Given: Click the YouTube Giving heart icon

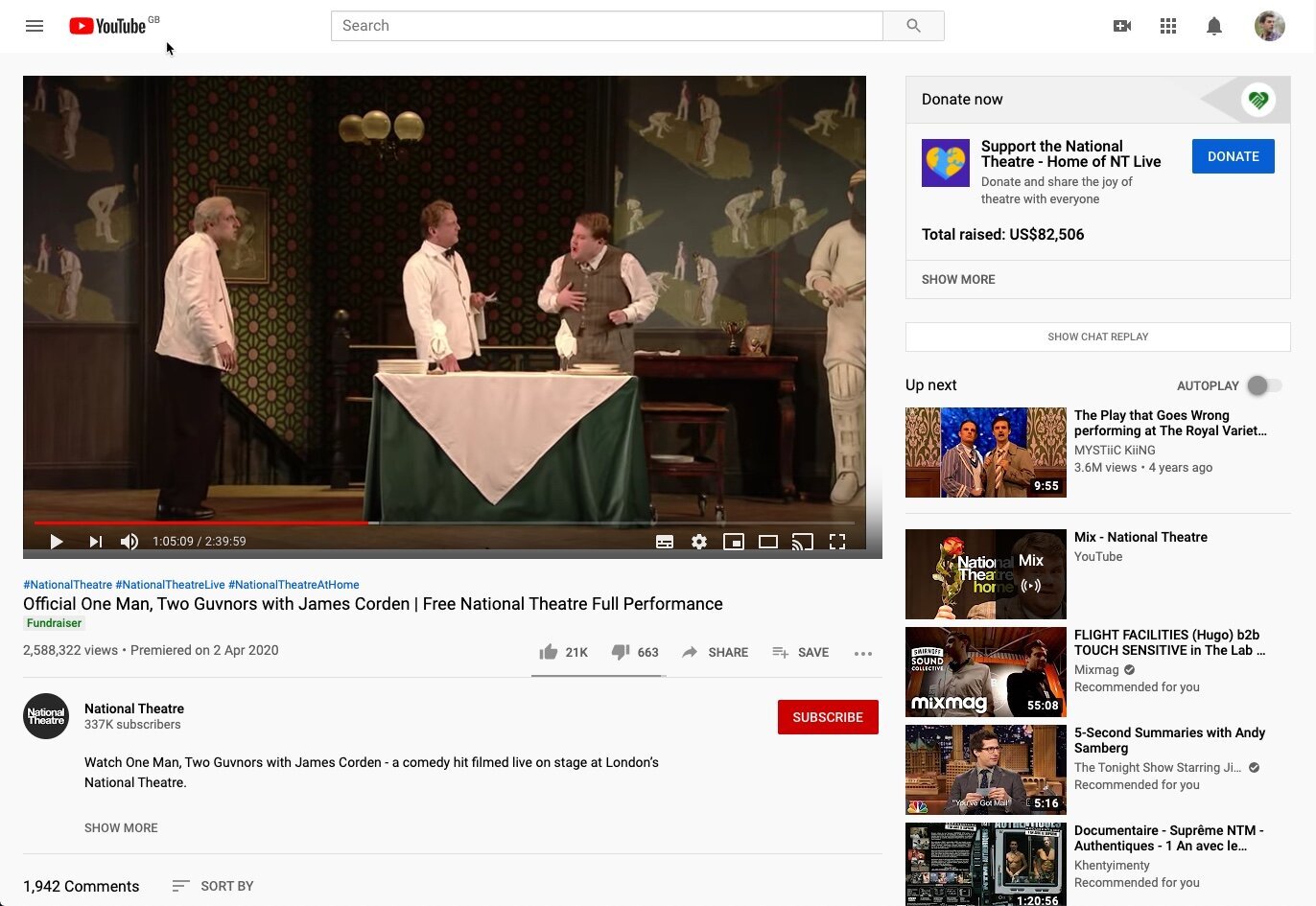Looking at the screenshot, I should 1258,99.
